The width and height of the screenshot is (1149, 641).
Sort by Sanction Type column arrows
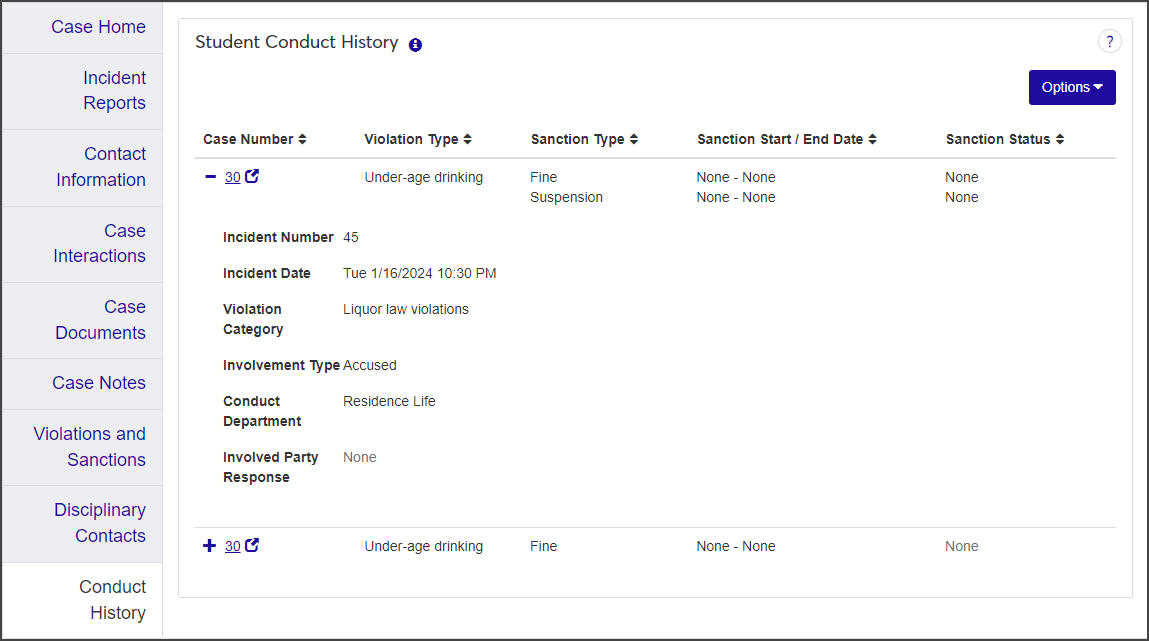tap(633, 140)
